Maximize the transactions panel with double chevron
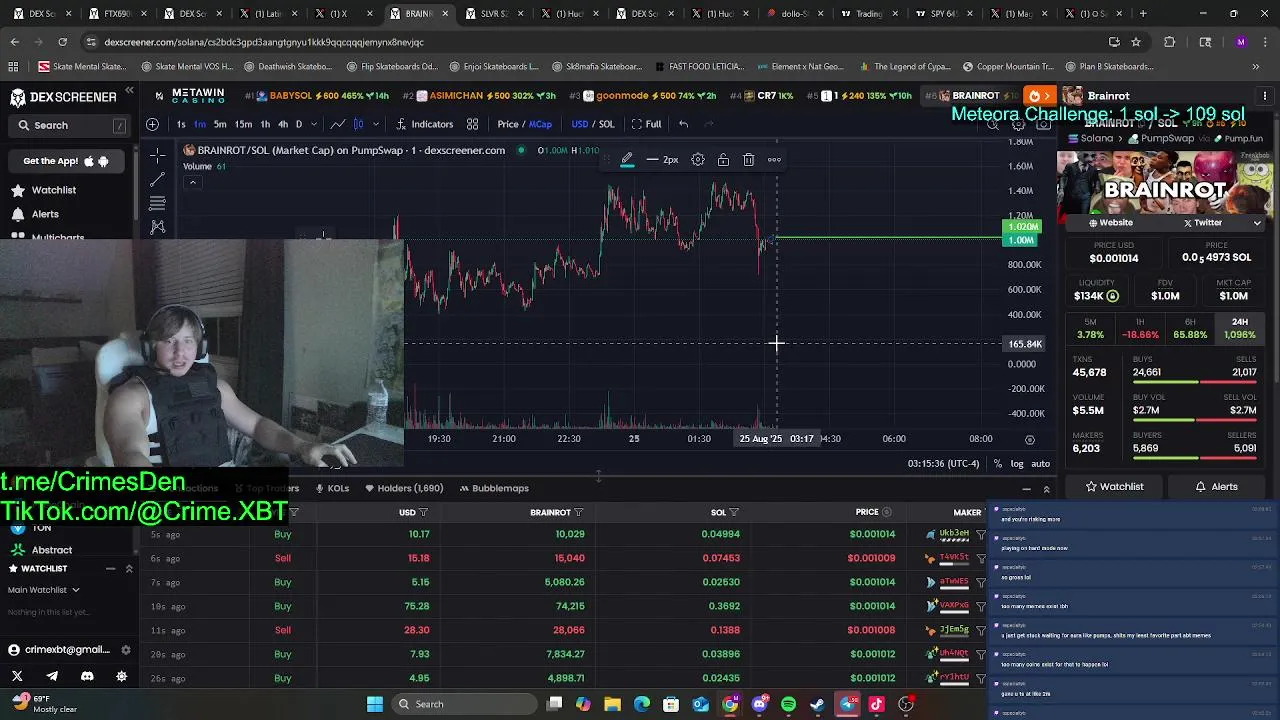The width and height of the screenshot is (1280, 720). point(1046,489)
